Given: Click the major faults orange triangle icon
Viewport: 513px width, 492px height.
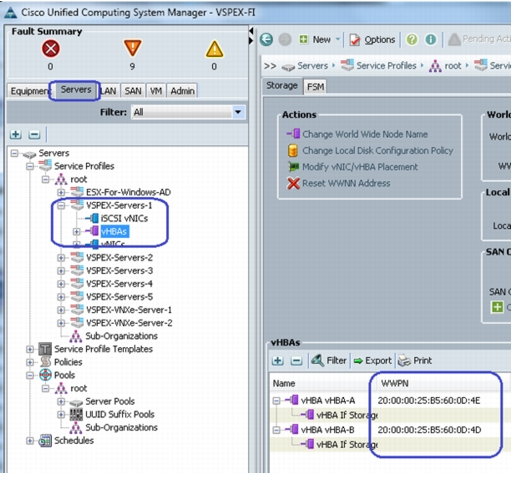Looking at the screenshot, I should (x=132, y=48).
